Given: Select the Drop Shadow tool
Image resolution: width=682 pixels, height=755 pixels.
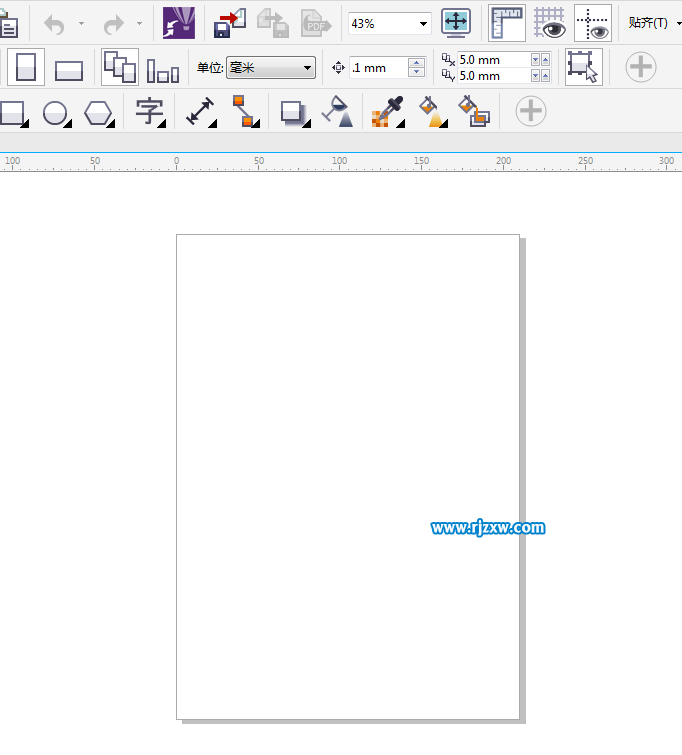Looking at the screenshot, I should 293,112.
